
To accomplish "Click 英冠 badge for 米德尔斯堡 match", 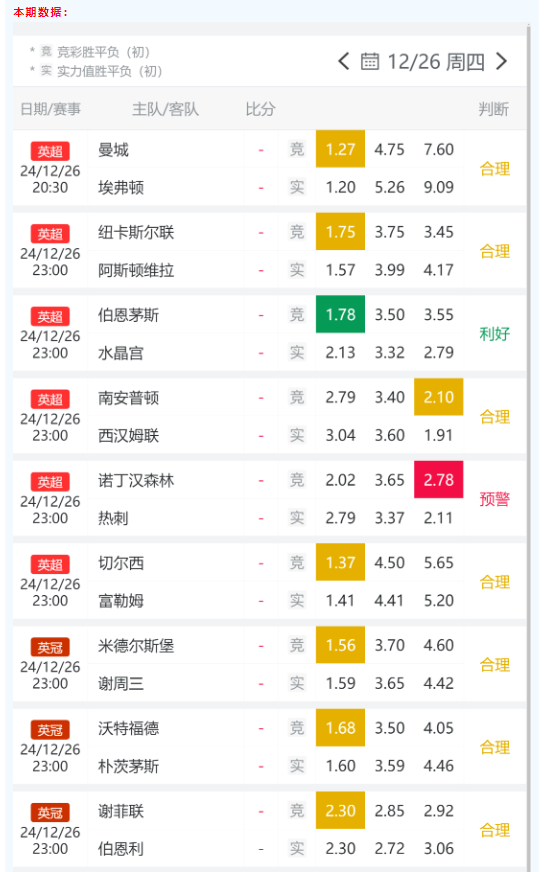I will [50, 647].
